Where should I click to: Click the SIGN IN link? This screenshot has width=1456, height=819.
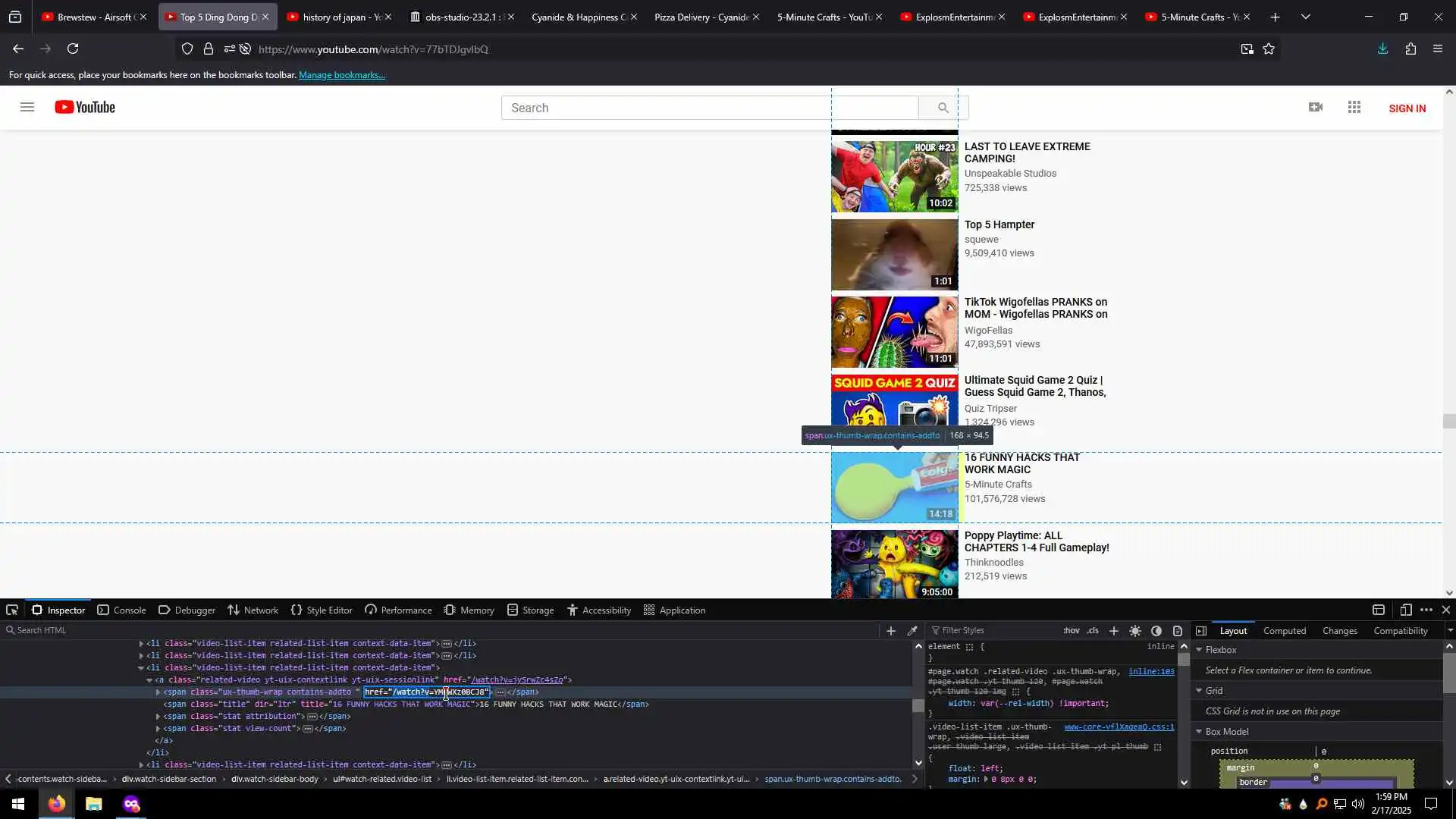tap(1407, 108)
